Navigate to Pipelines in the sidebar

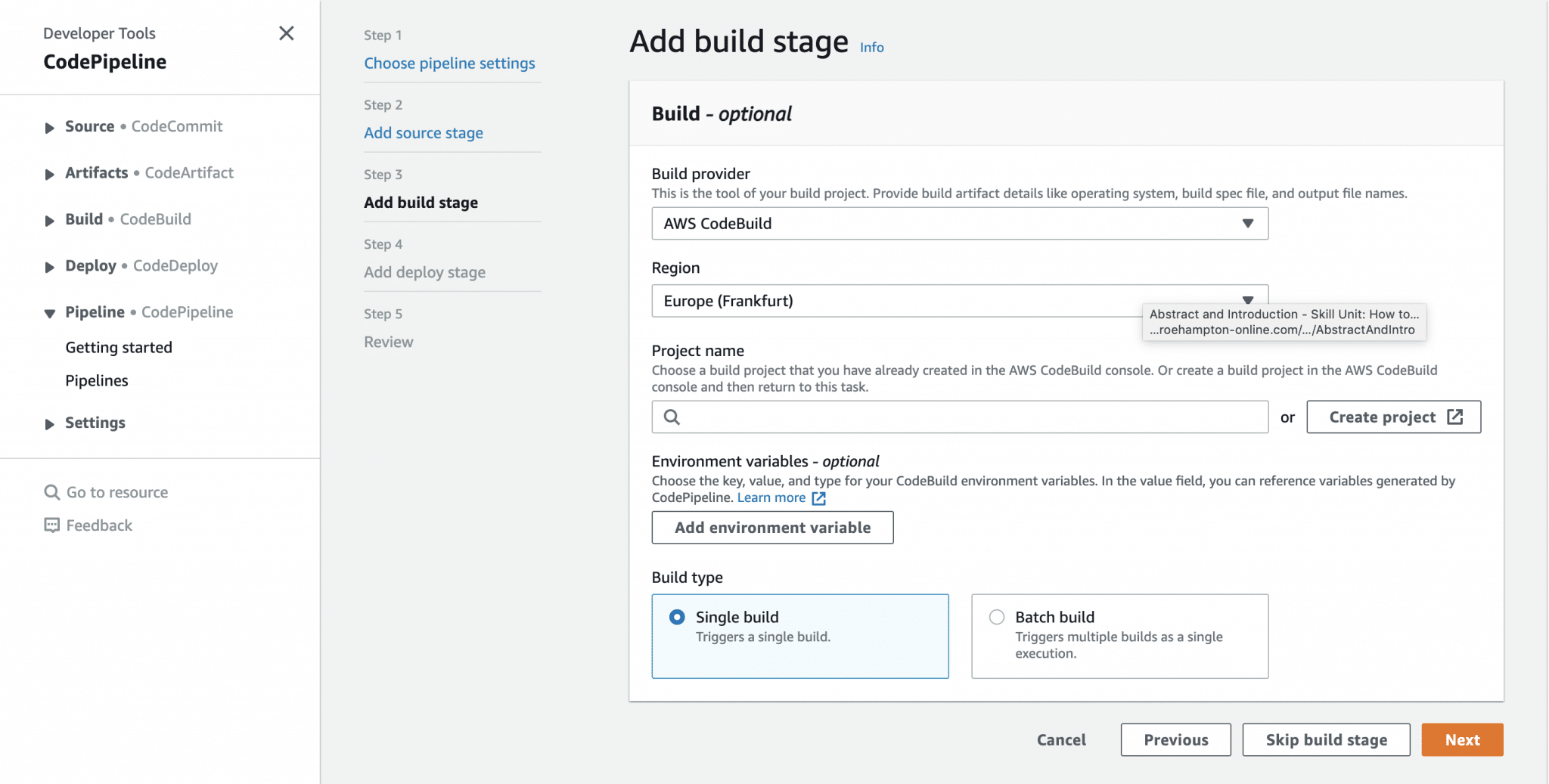click(97, 380)
